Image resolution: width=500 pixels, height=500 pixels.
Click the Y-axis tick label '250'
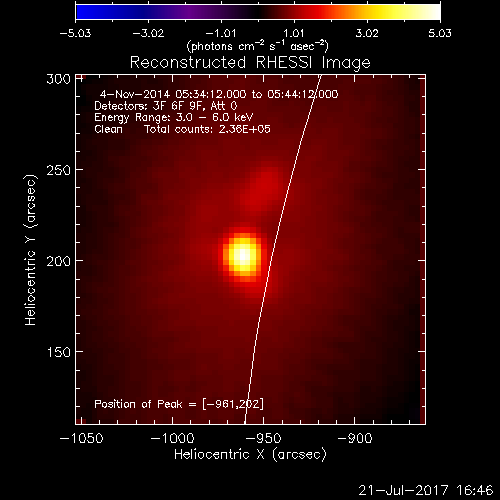coord(59,170)
